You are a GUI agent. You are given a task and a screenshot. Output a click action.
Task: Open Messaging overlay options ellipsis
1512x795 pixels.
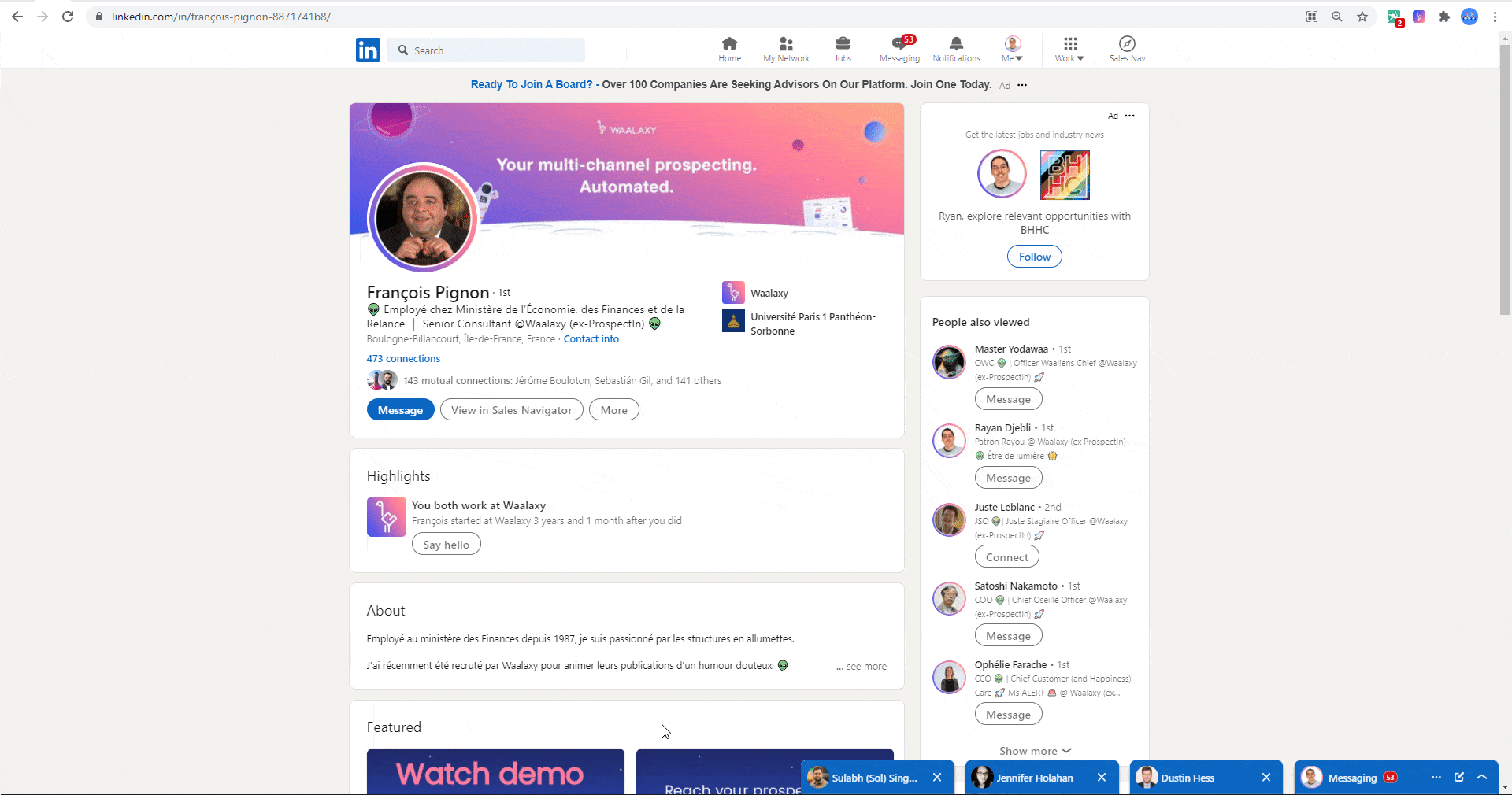pos(1436,778)
